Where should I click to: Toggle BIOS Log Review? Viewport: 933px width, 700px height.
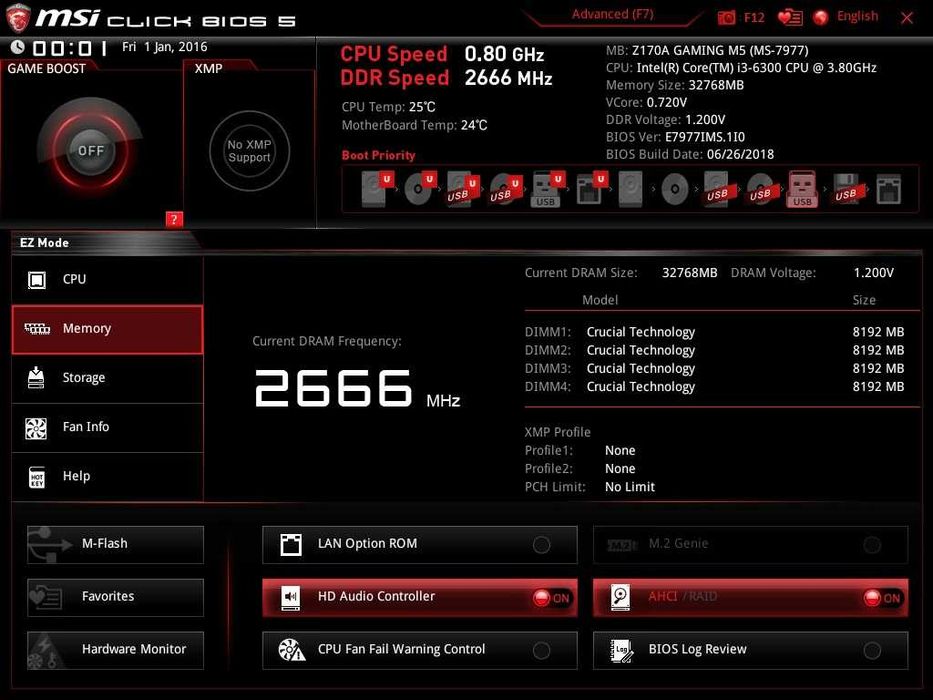pos(750,650)
